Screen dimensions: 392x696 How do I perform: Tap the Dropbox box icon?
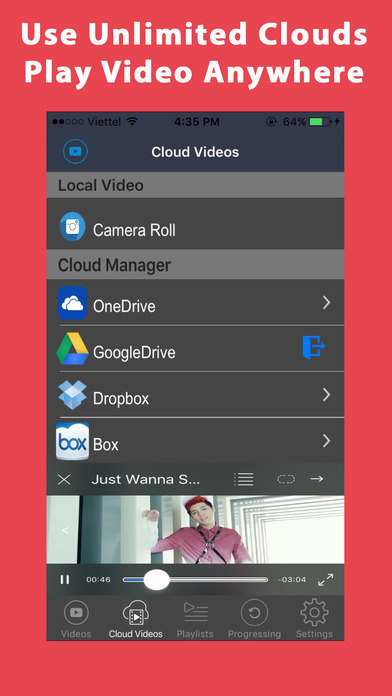pyautogui.click(x=72, y=395)
